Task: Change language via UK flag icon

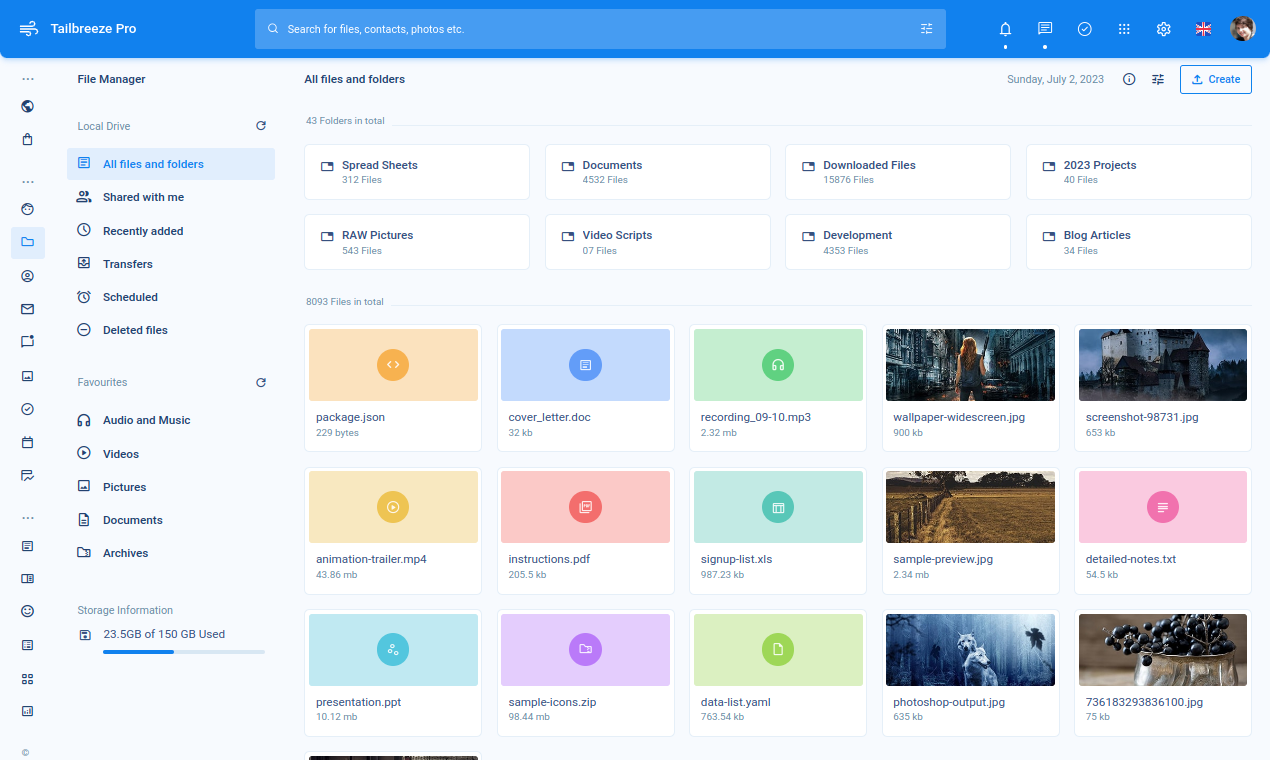Action: point(1204,29)
